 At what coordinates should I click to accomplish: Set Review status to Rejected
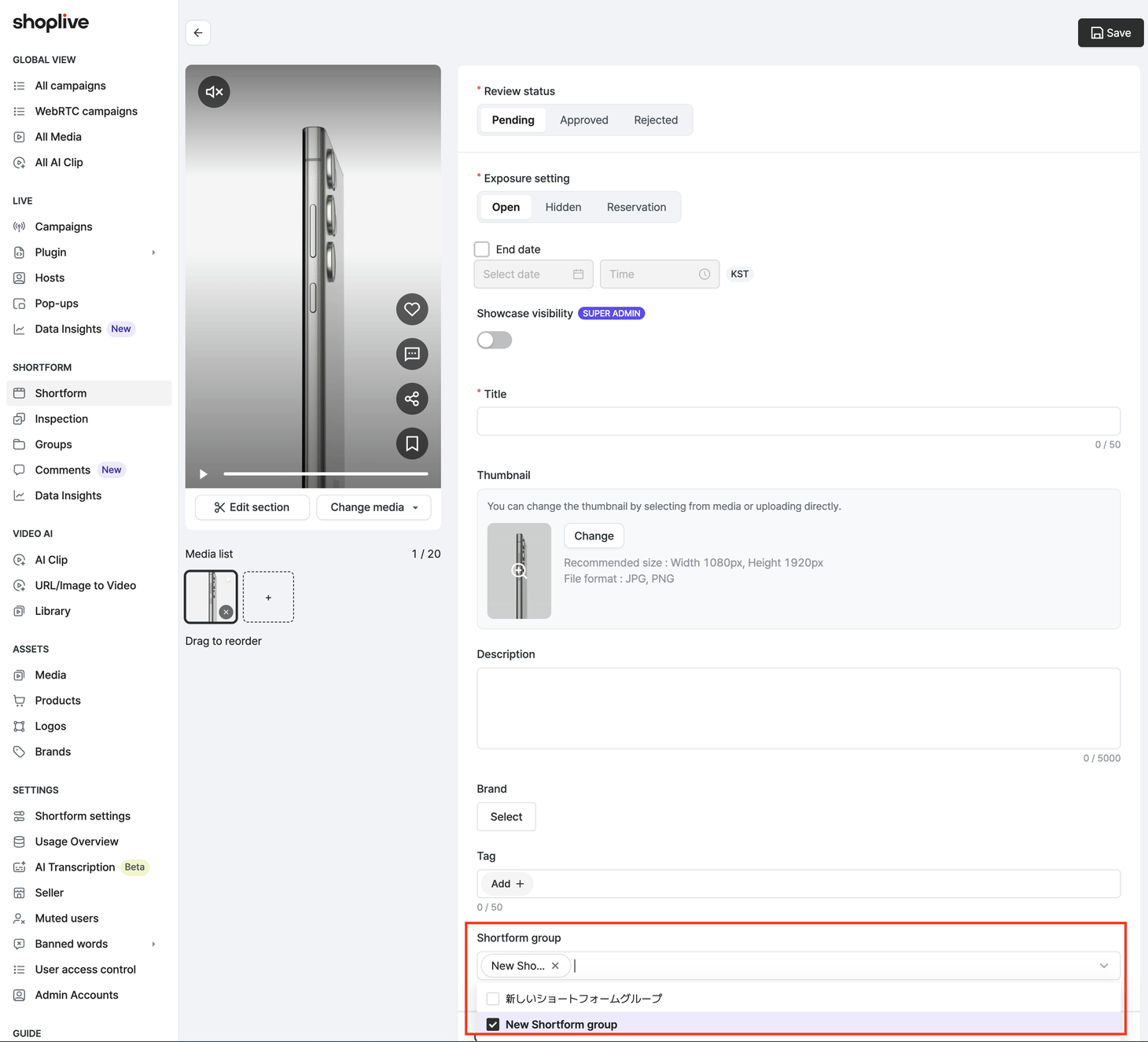point(656,120)
